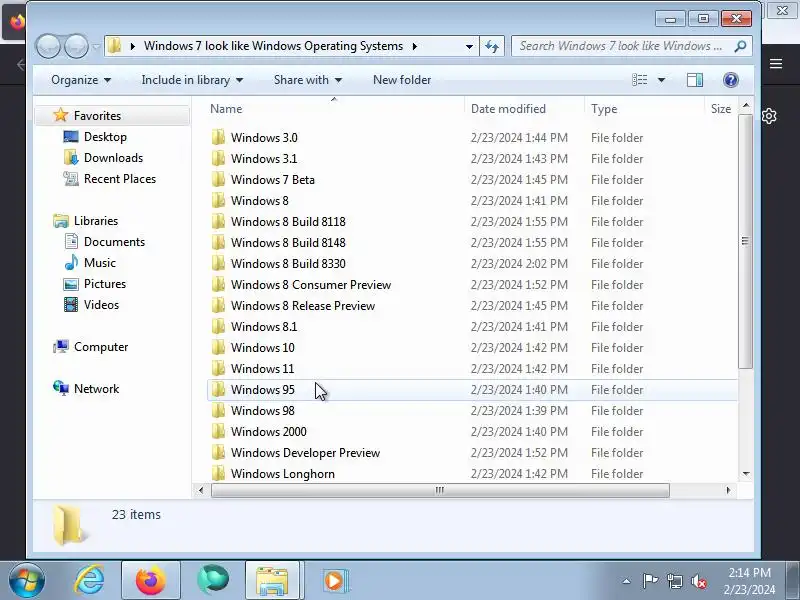
Task: Sort by the Size column header
Action: (x=721, y=109)
